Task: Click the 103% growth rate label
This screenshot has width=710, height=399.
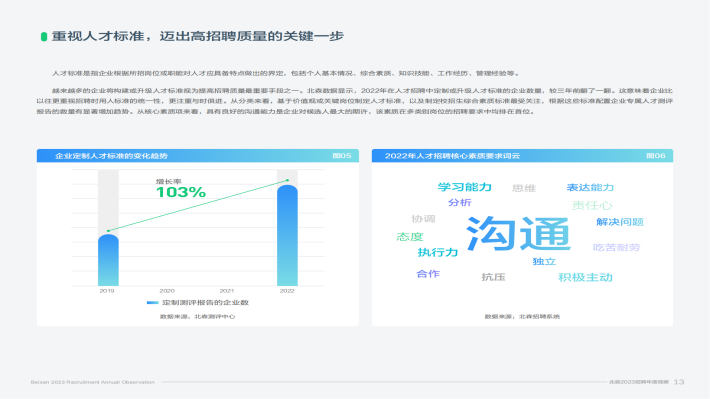Action: 181,192
